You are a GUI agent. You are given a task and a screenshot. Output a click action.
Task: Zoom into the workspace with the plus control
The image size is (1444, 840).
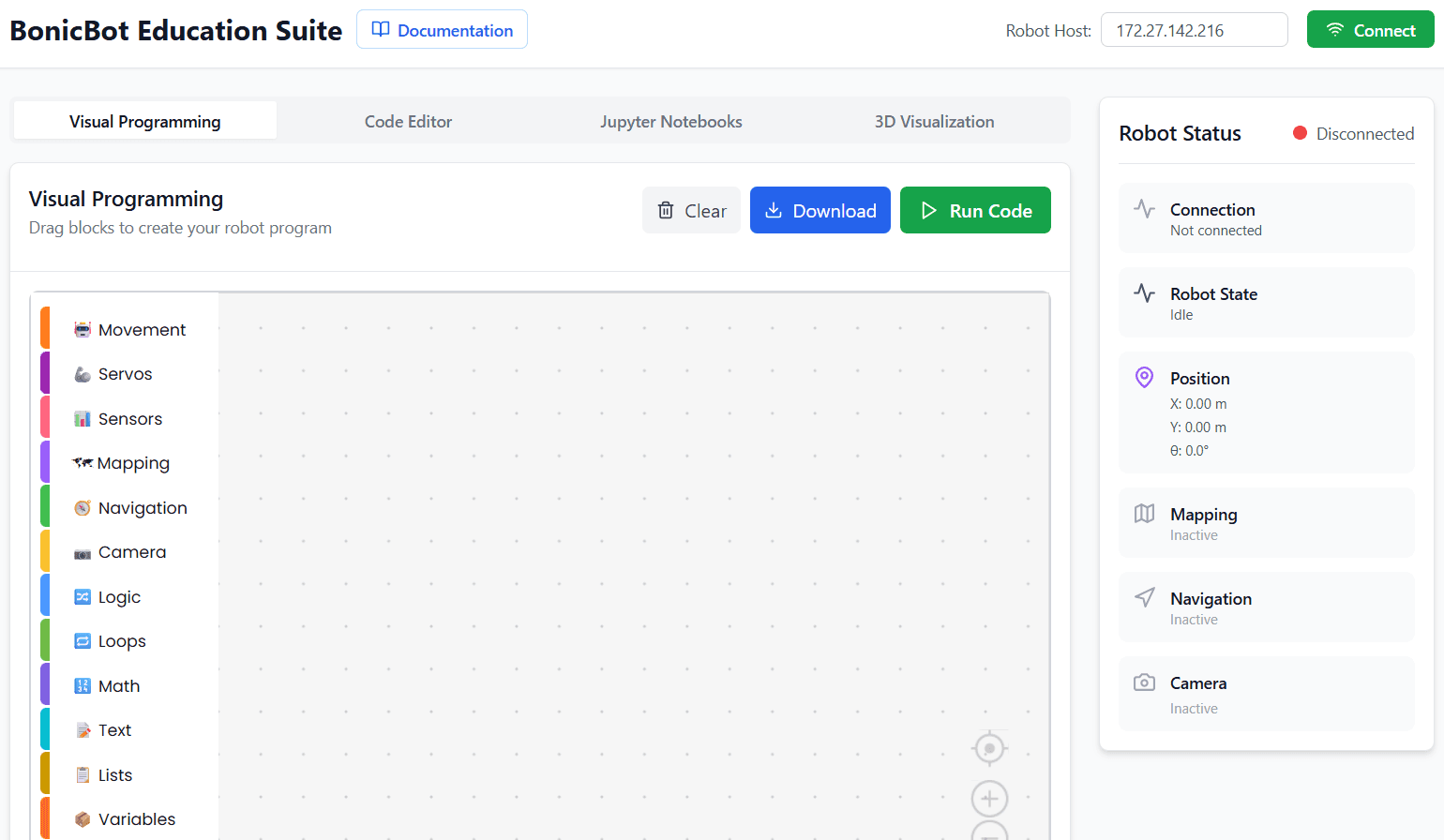pos(989,798)
